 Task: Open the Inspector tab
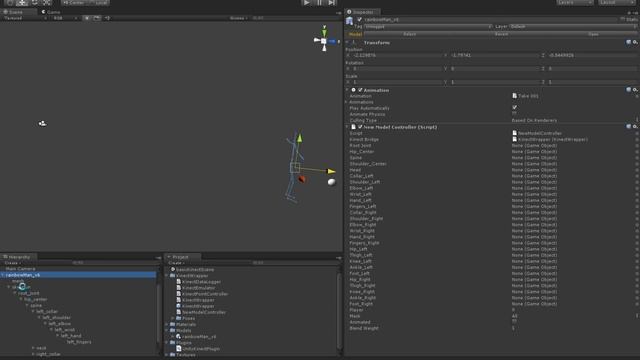(x=362, y=12)
